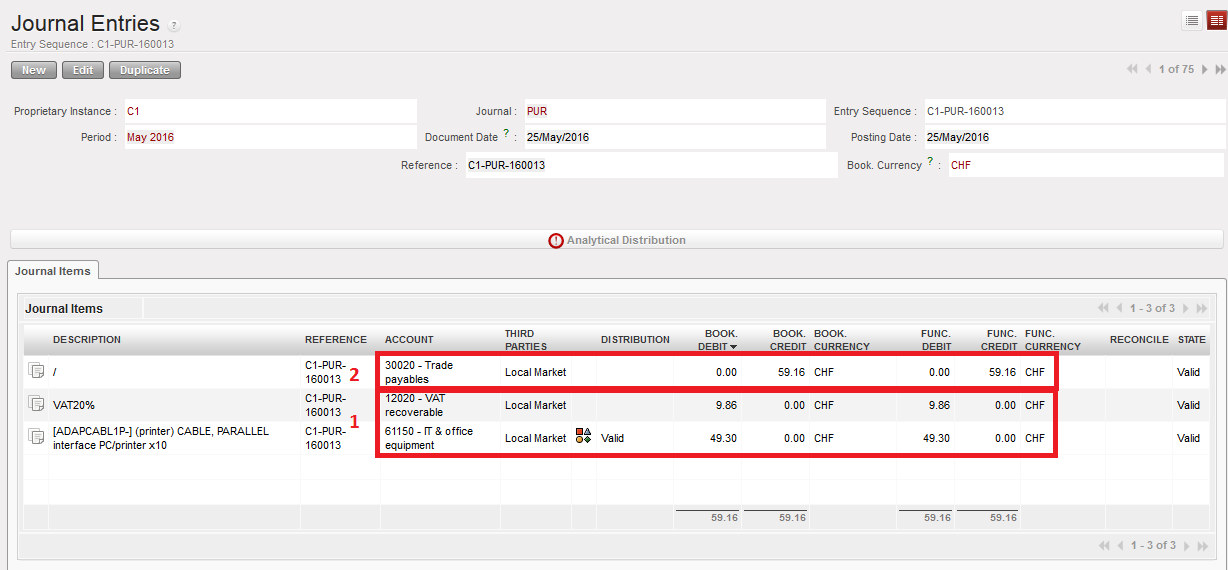Click the Duplicate button
The height and width of the screenshot is (570, 1228).
145,70
